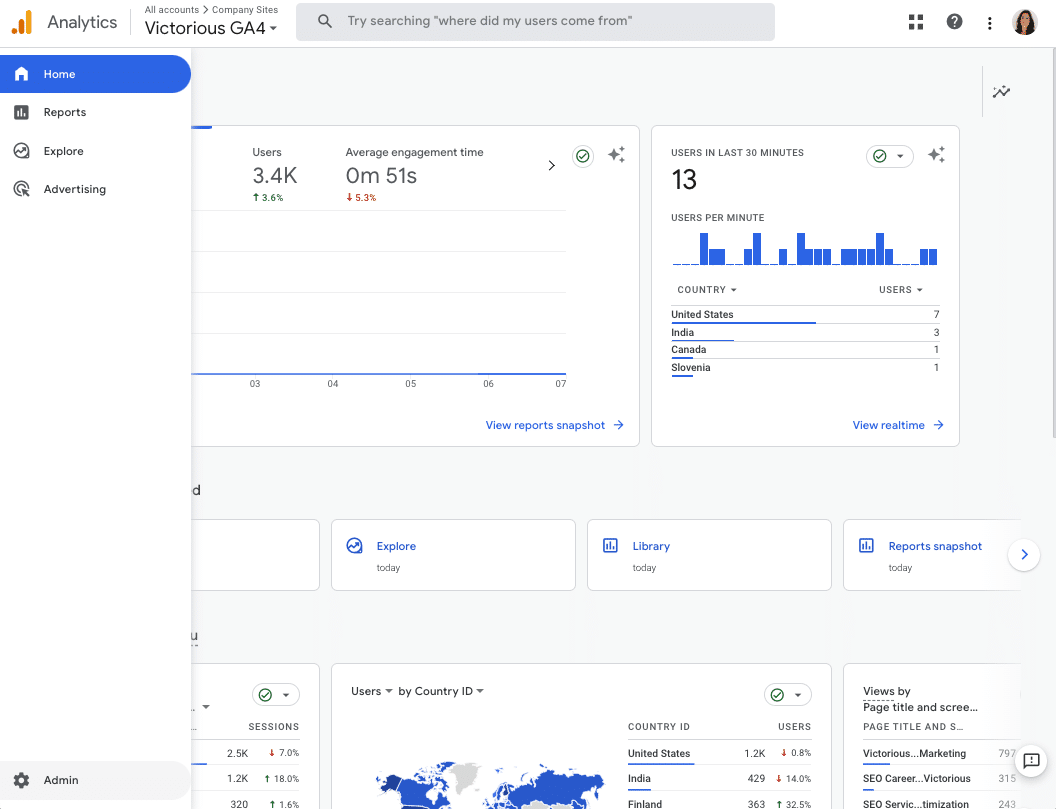This screenshot has width=1056, height=809.
Task: Open the more options vertical dots menu
Action: tap(989, 24)
